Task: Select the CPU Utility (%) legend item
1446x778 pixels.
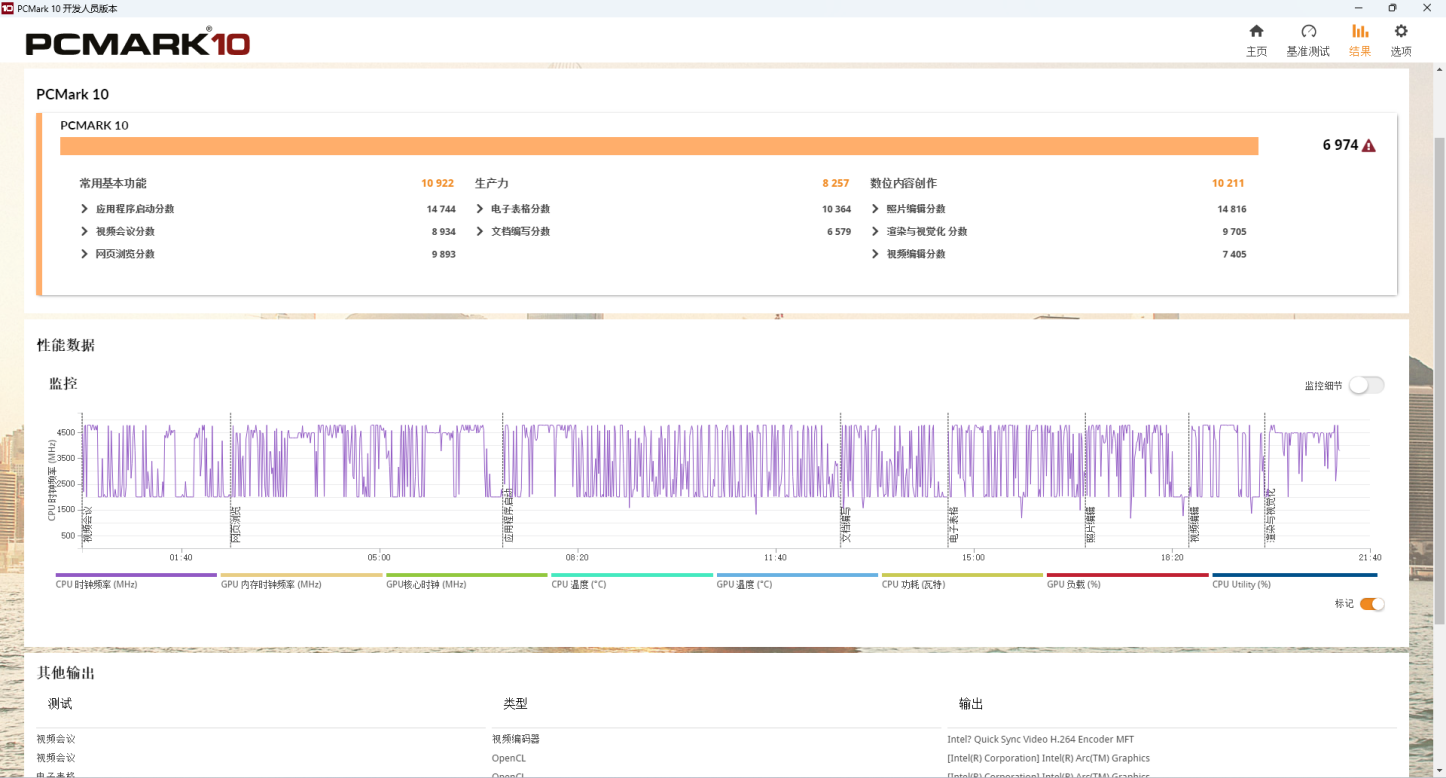Action: (x=1241, y=584)
